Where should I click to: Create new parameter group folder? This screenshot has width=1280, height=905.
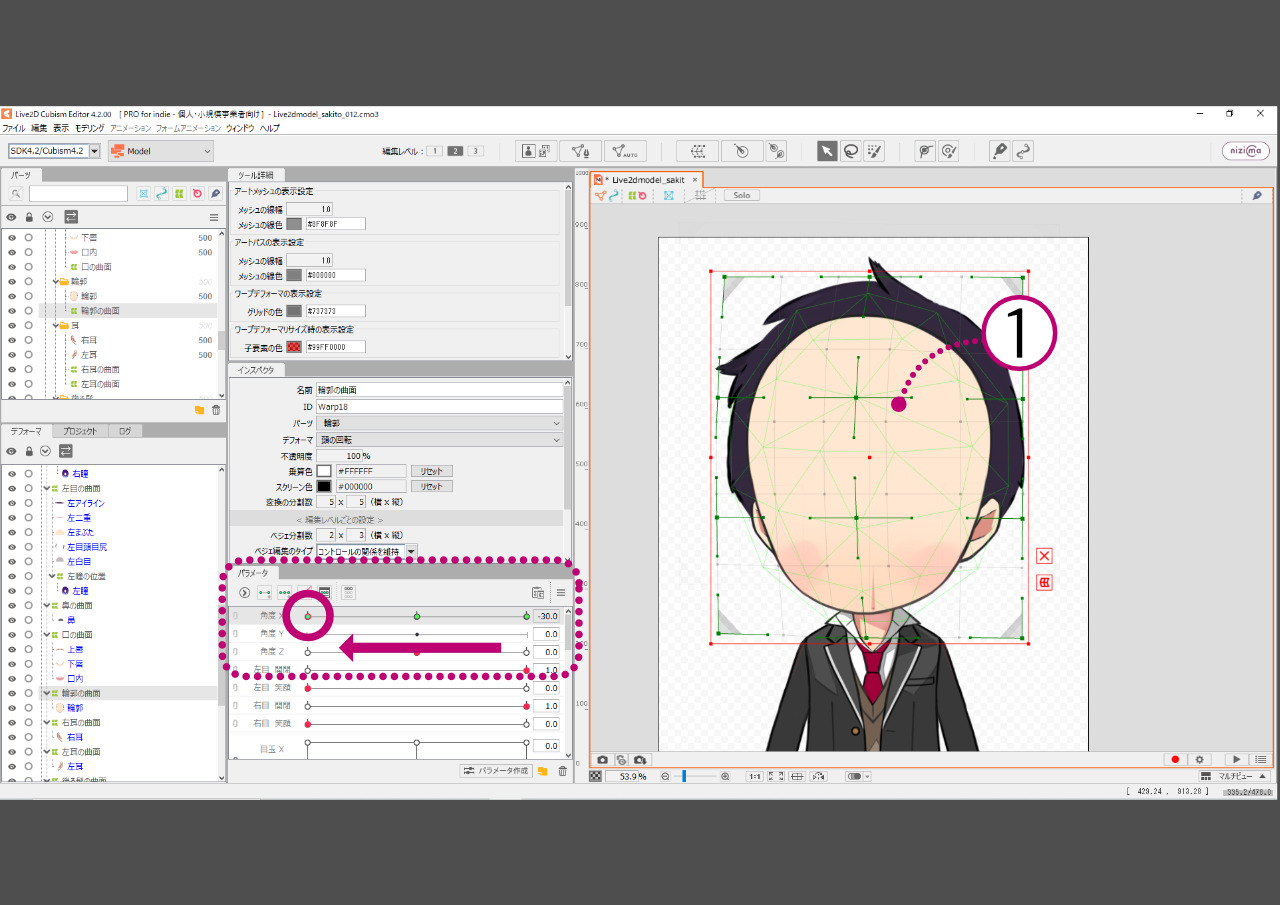pyautogui.click(x=543, y=771)
